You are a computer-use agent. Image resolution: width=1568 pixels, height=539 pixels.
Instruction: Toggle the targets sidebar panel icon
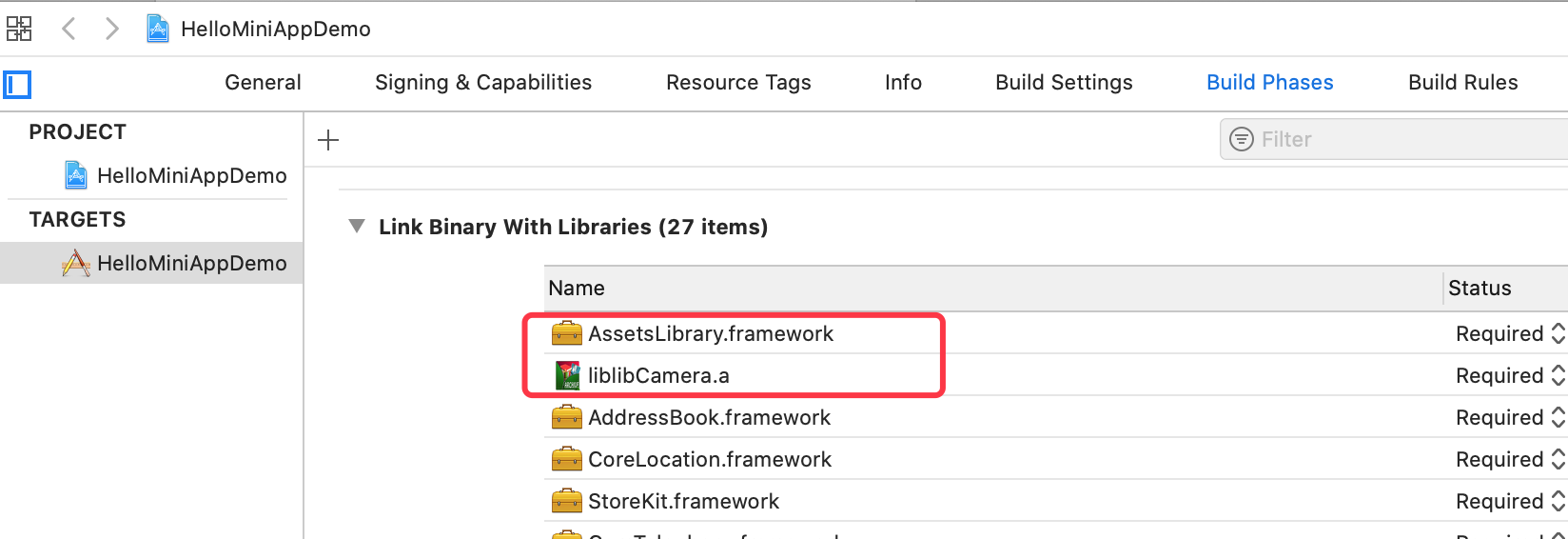tap(17, 85)
